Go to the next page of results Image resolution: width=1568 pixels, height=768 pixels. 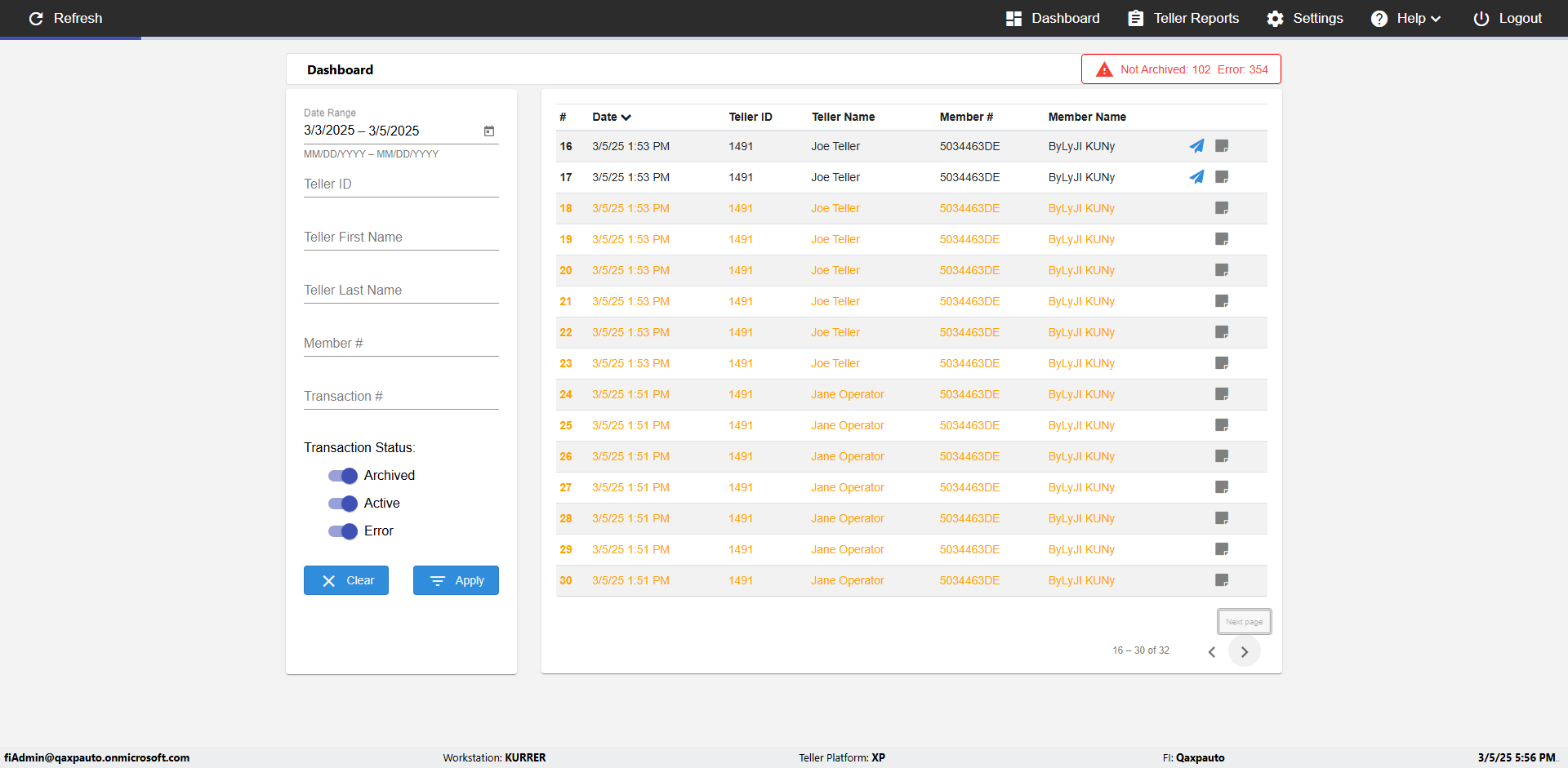pyautogui.click(x=1244, y=651)
